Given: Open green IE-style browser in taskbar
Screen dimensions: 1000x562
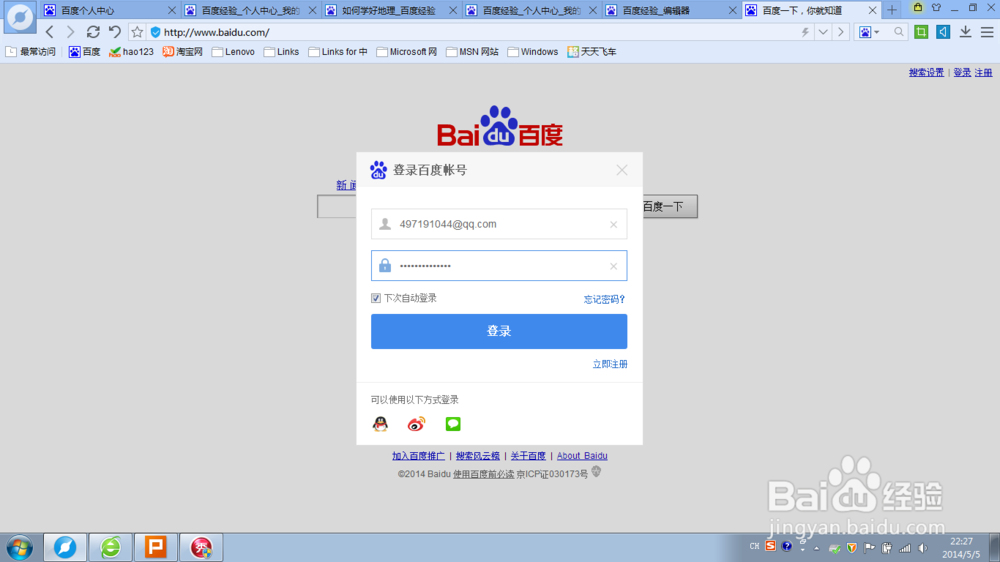Looking at the screenshot, I should [x=110, y=547].
